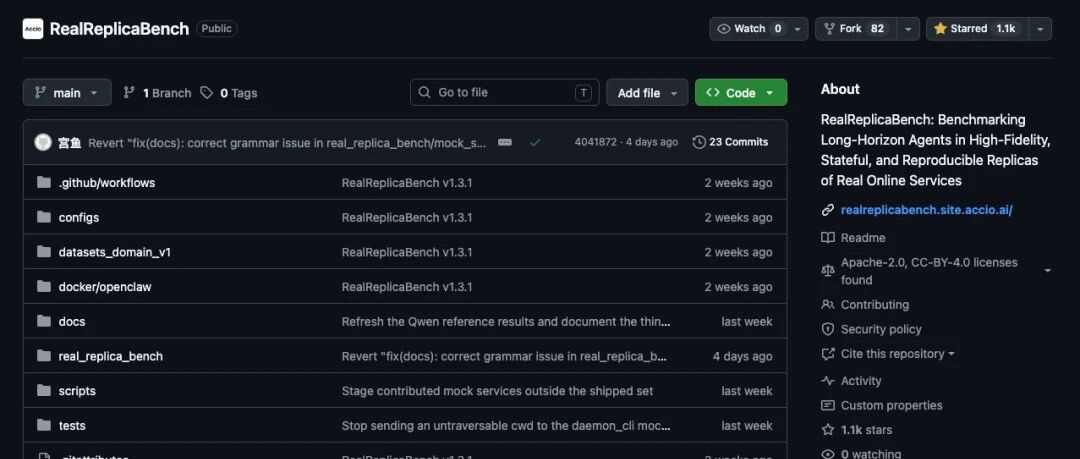Click the Accio repository avatar logo
The height and width of the screenshot is (459, 1080).
pyautogui.click(x=32, y=29)
